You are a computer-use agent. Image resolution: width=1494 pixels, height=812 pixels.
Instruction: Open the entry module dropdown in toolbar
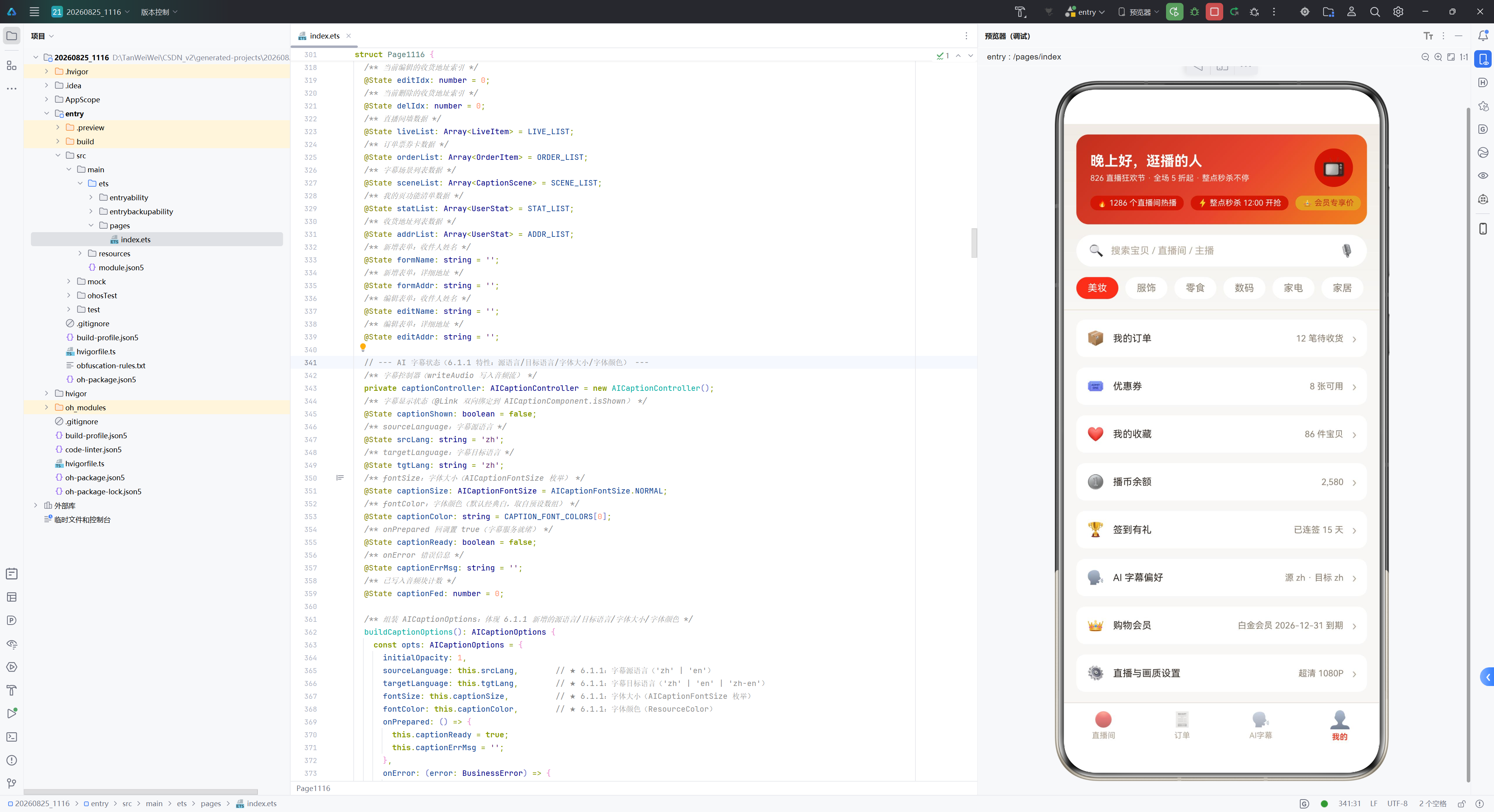[x=1085, y=12]
